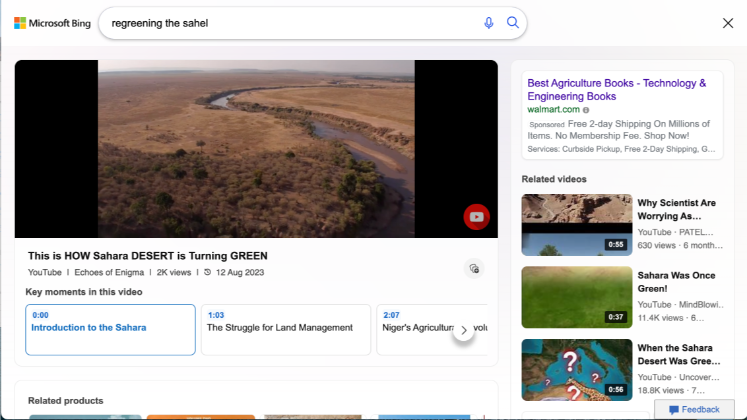Select 'The Struggle for Land Management' moment
The height and width of the screenshot is (420, 747).
point(285,329)
